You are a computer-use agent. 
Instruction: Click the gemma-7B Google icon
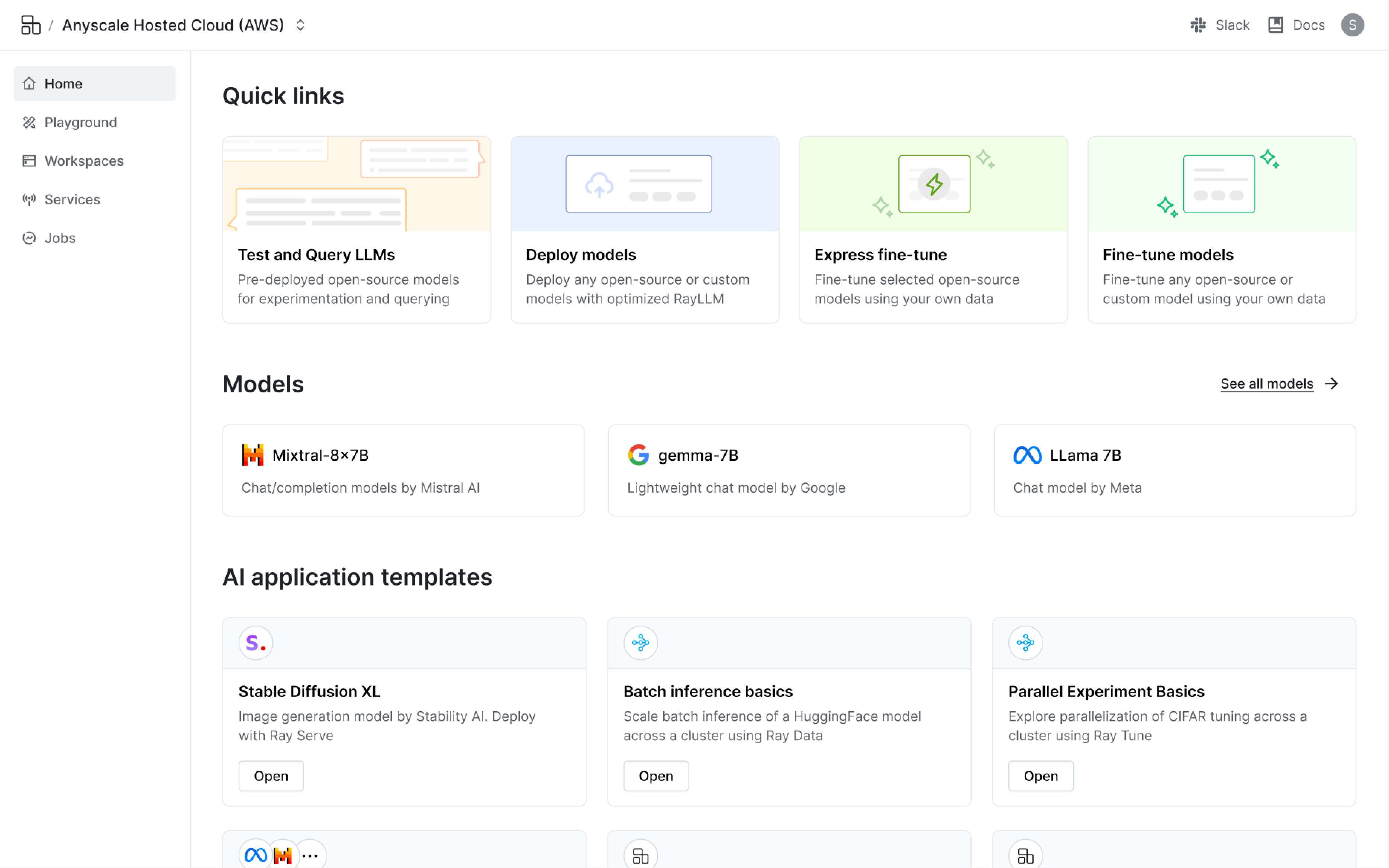click(638, 455)
